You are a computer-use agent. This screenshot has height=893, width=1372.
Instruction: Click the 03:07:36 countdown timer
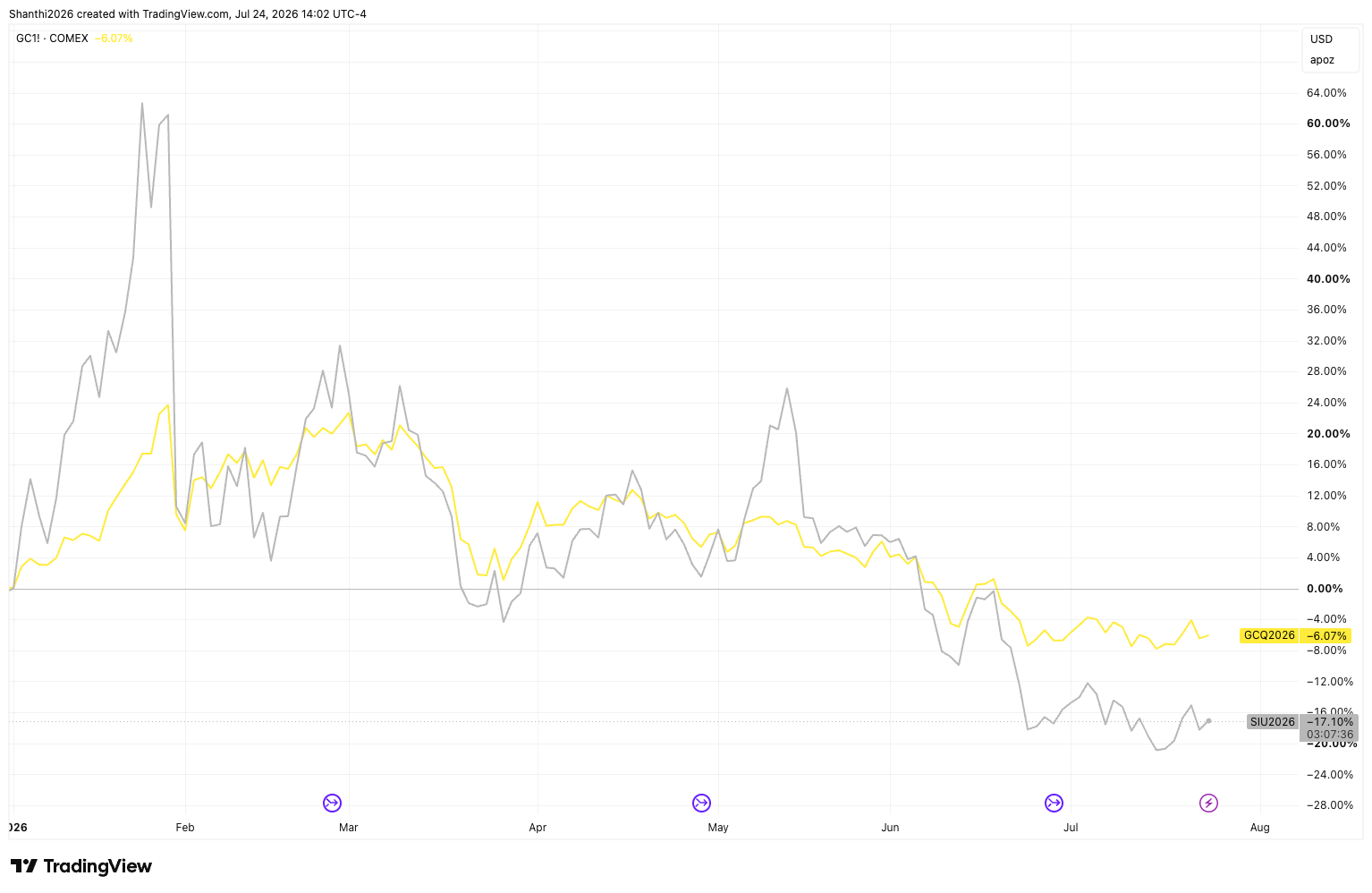(x=1329, y=735)
